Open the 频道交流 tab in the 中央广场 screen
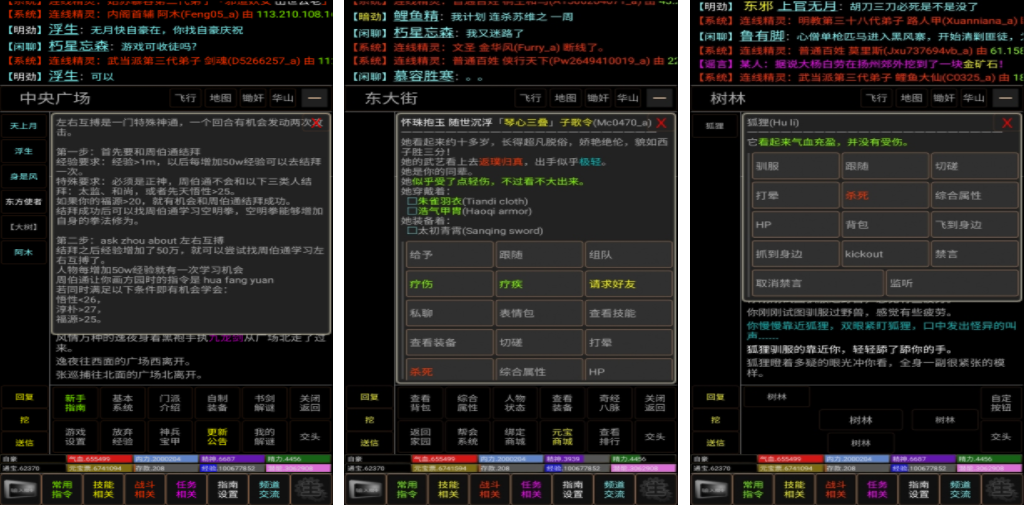This screenshot has width=1025, height=505. 269,488
